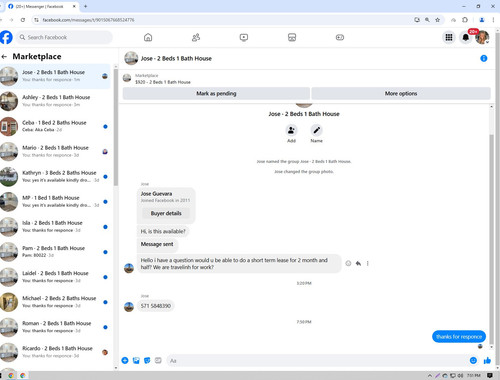500x380 pixels.
Task: Select Jose - 2 Beds 1 Bath House conversation
Action: coord(55,76)
